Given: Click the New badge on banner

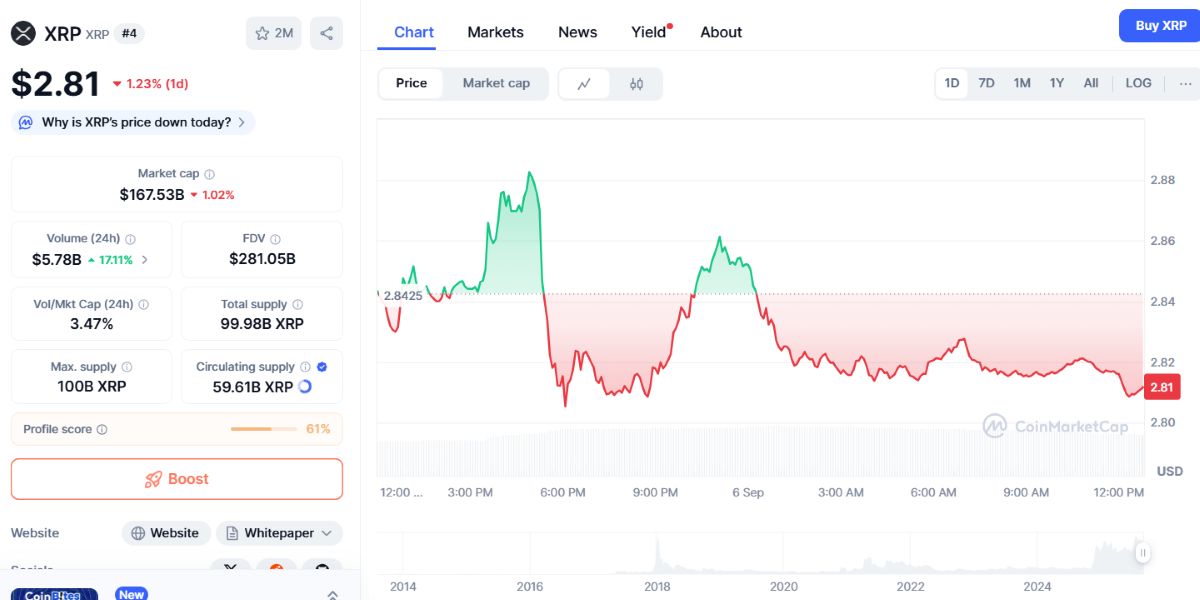Looking at the screenshot, I should pyautogui.click(x=131, y=594).
